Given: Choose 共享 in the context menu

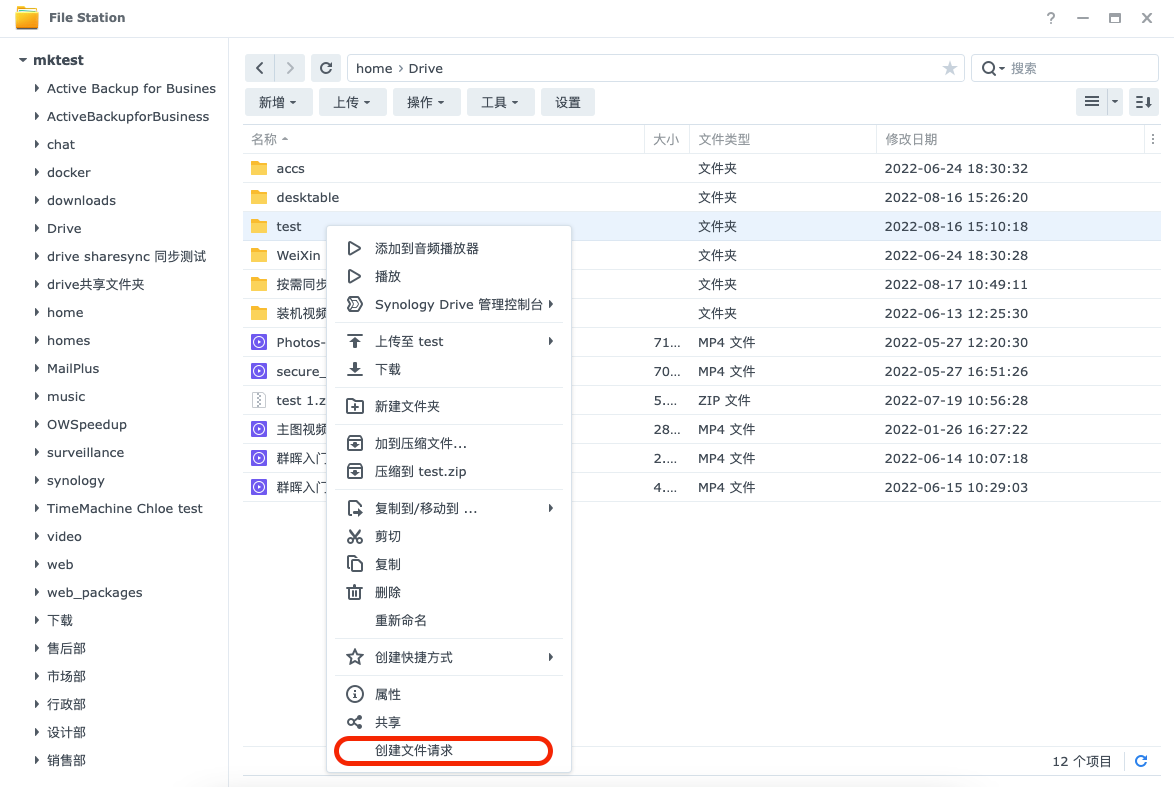Looking at the screenshot, I should (448, 723).
